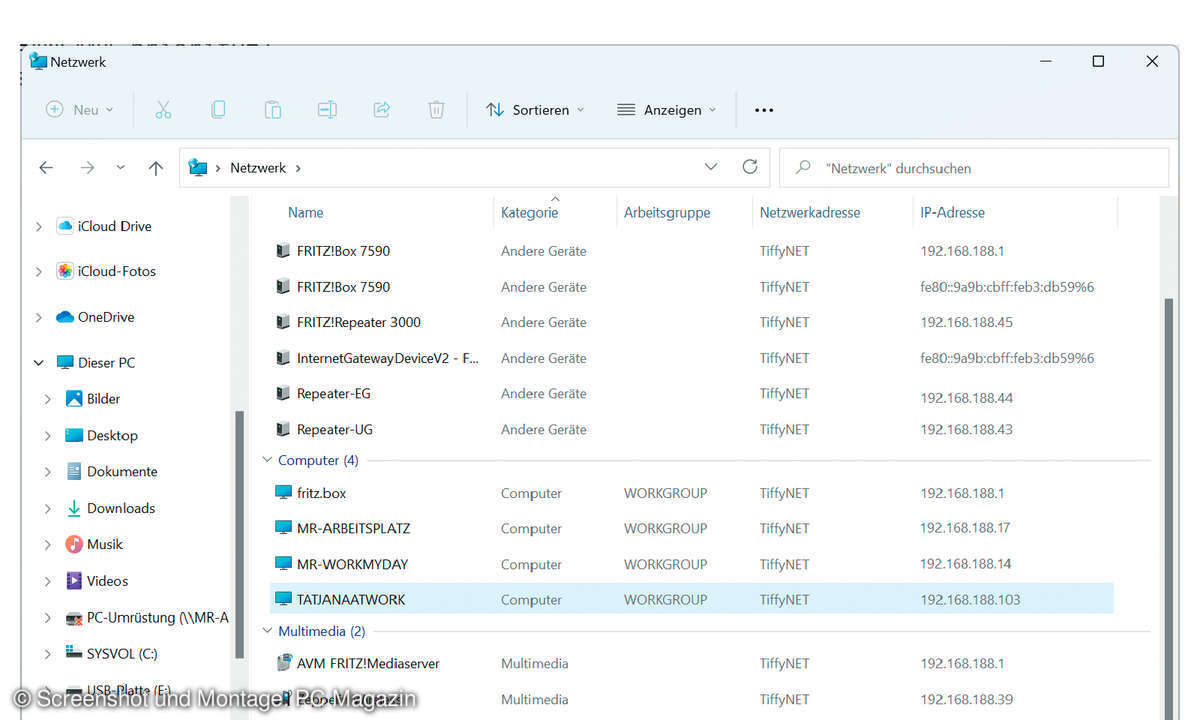Click the Videos icon in sidebar
The height and width of the screenshot is (720, 1200).
(74, 580)
